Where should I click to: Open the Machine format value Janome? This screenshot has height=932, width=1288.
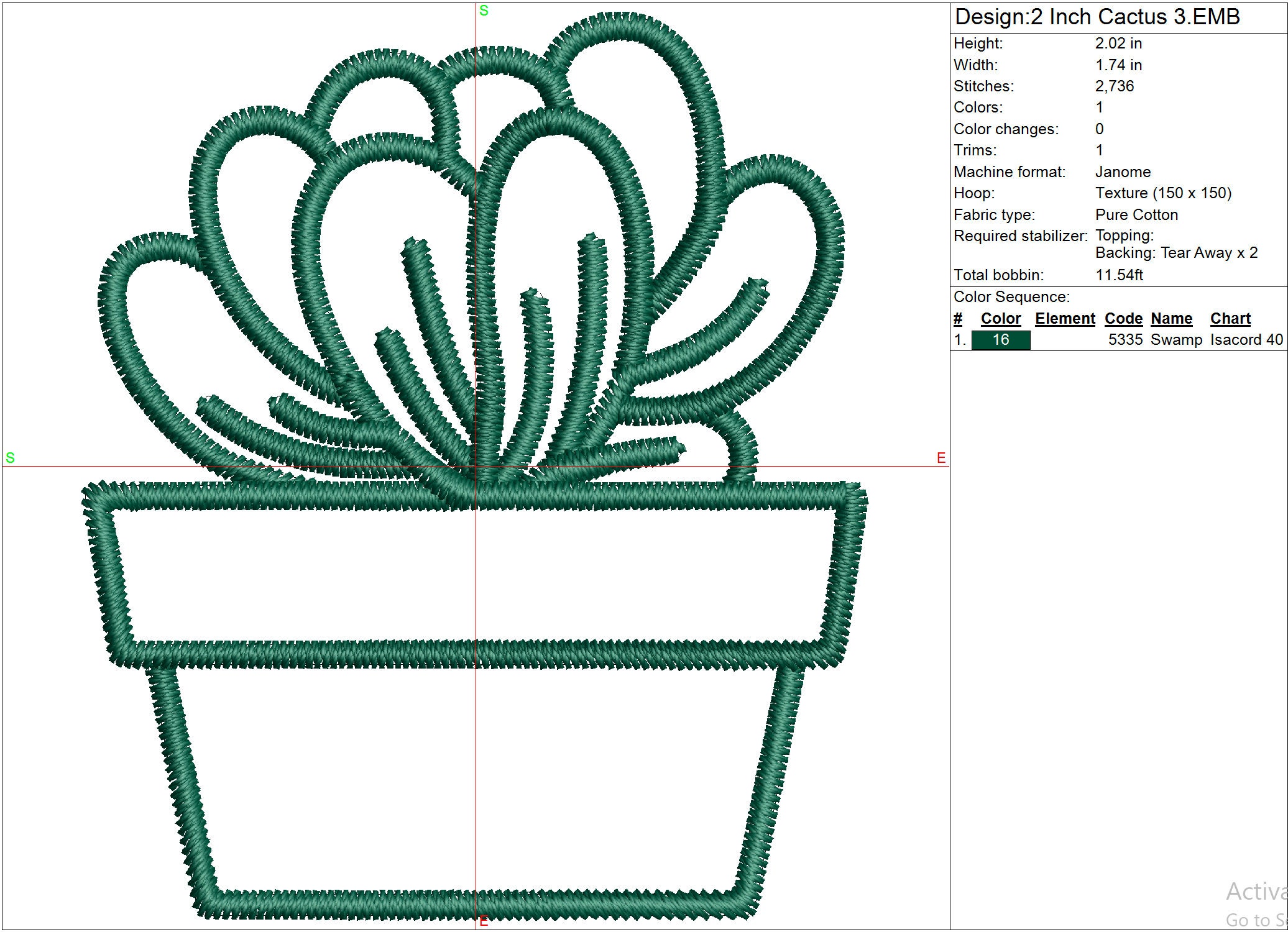[1123, 171]
